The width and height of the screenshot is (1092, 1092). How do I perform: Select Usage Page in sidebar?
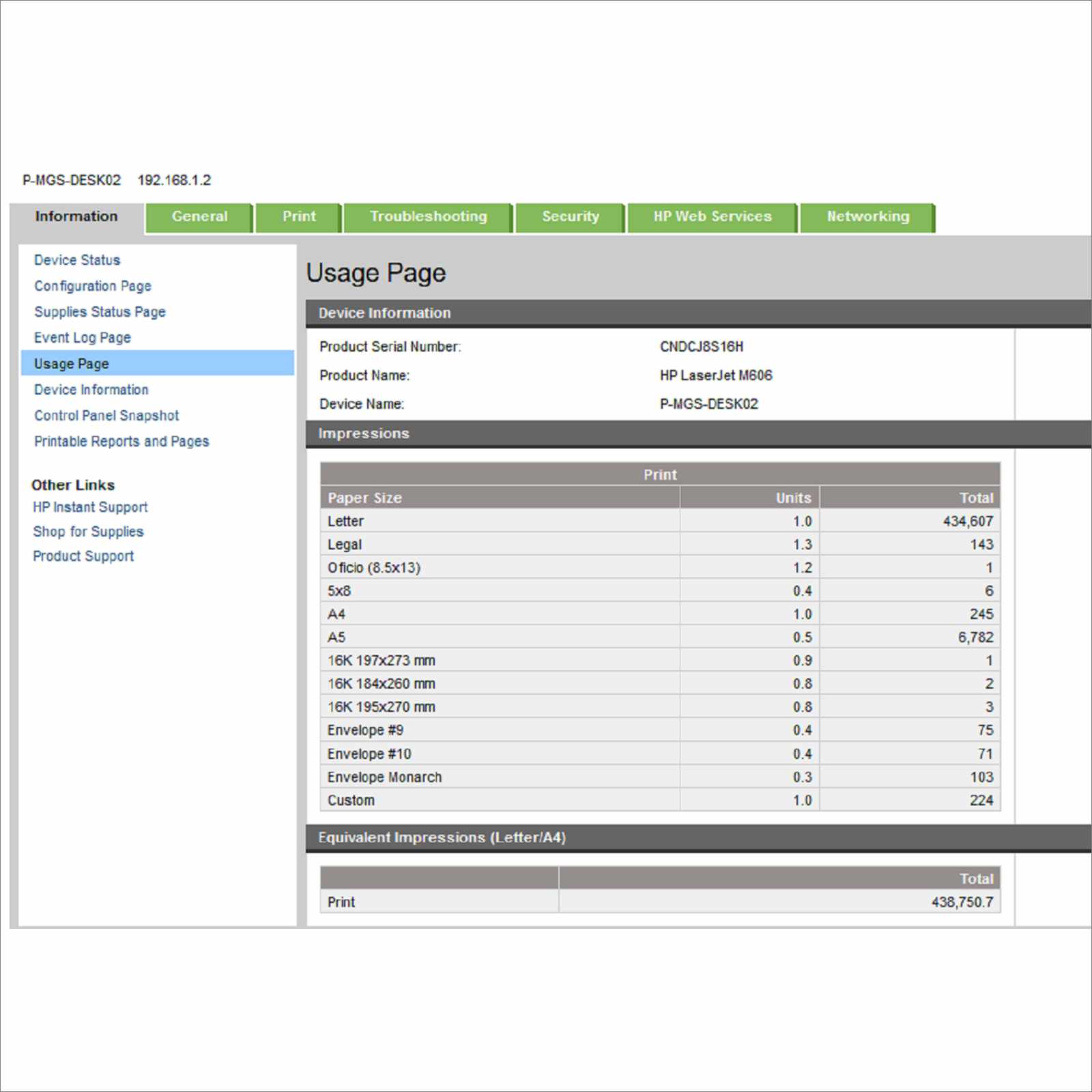point(158,364)
